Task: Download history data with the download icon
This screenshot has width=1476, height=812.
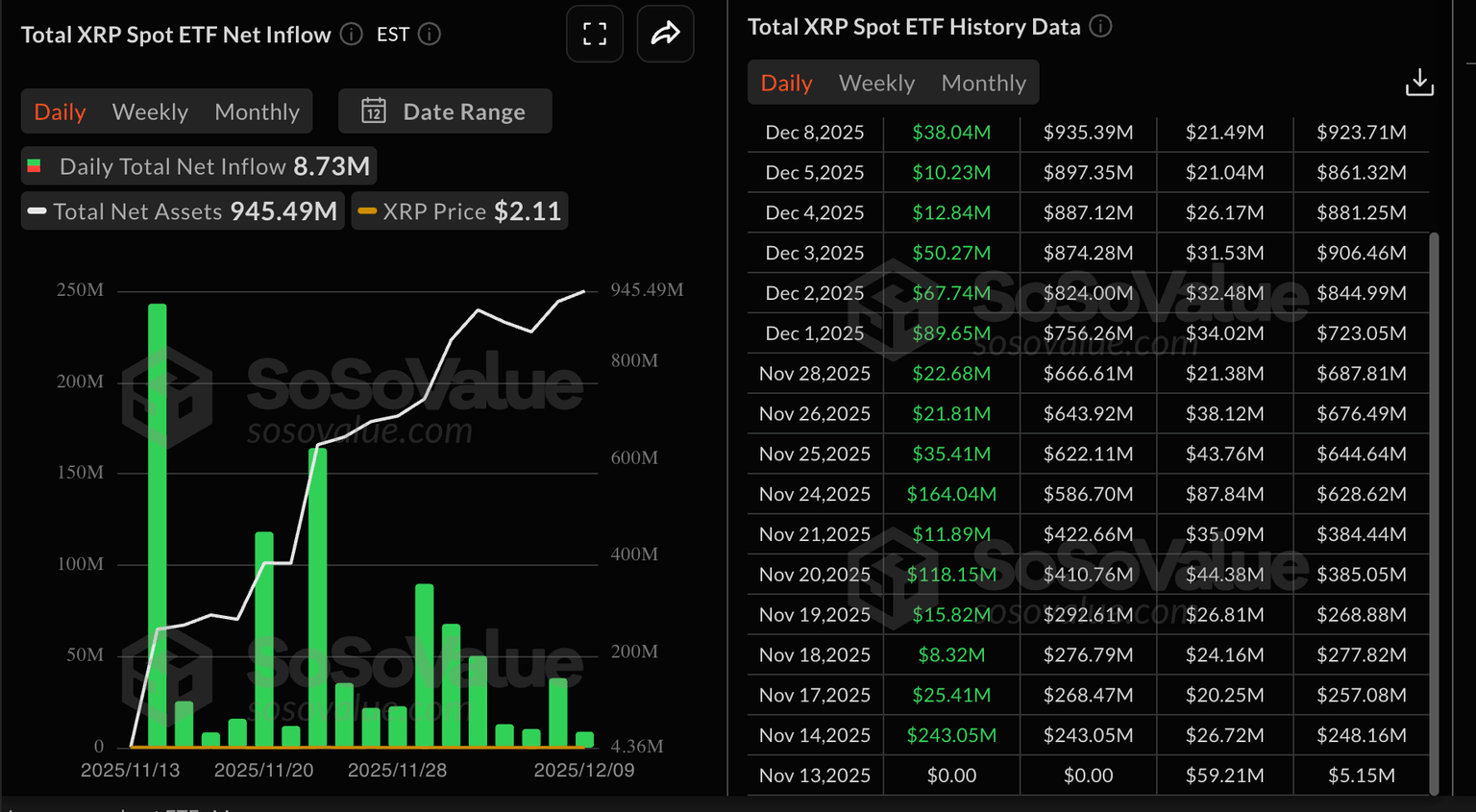Action: [x=1419, y=83]
